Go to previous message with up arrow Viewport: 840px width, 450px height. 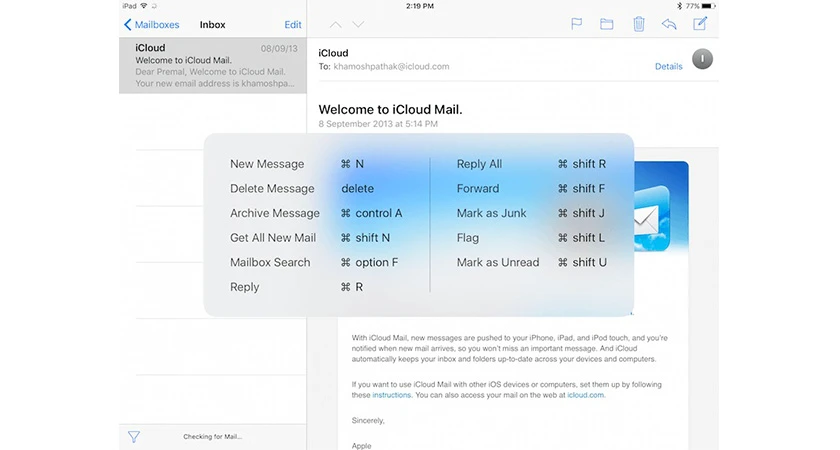tap(335, 25)
